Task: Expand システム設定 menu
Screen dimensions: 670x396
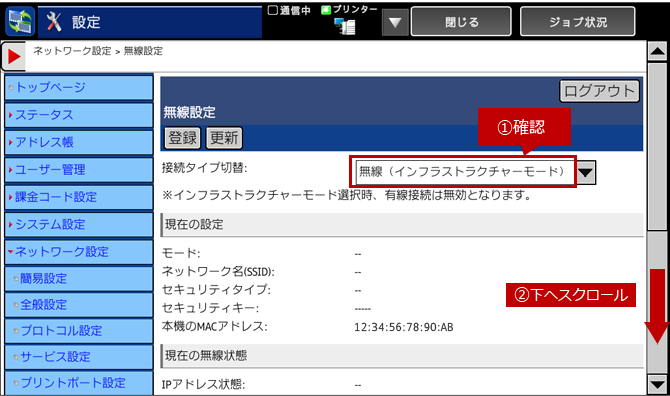Action: pos(79,224)
